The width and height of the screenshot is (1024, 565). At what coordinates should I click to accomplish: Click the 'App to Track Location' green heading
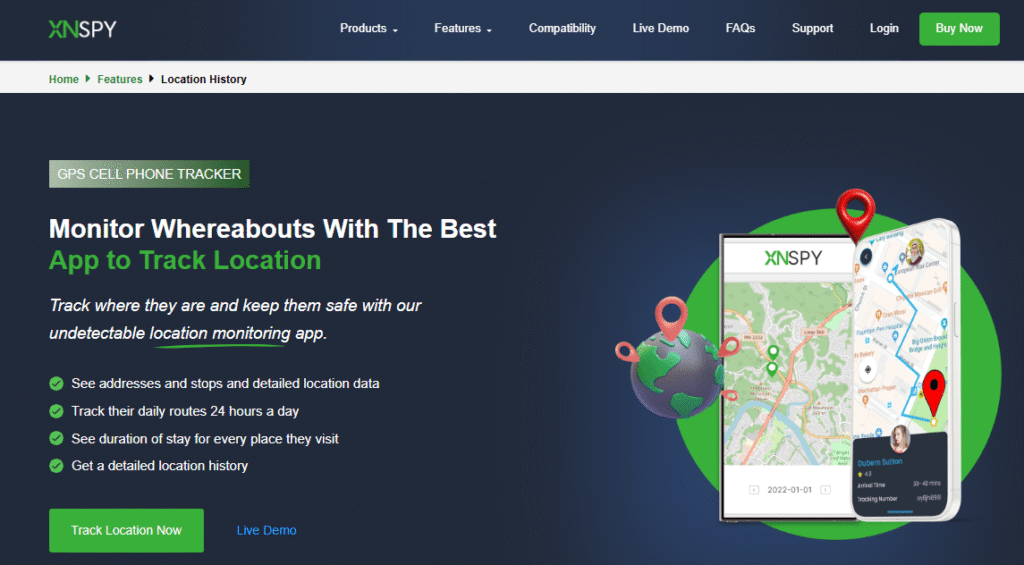(x=185, y=260)
